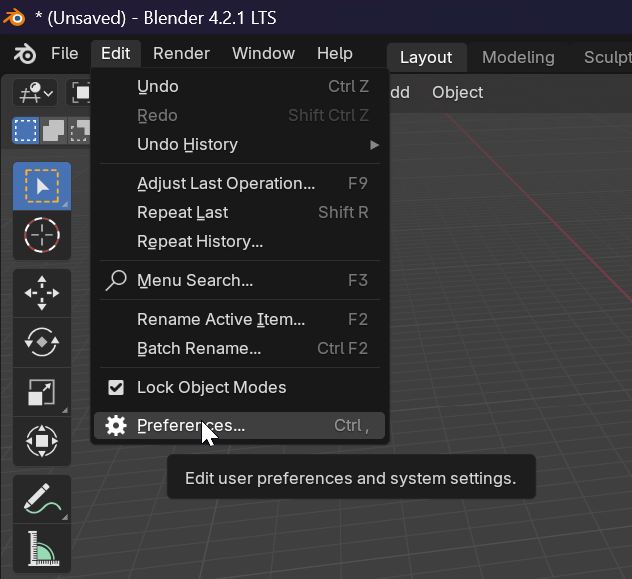
Task: Choose the Measure tool
Action: (x=42, y=548)
